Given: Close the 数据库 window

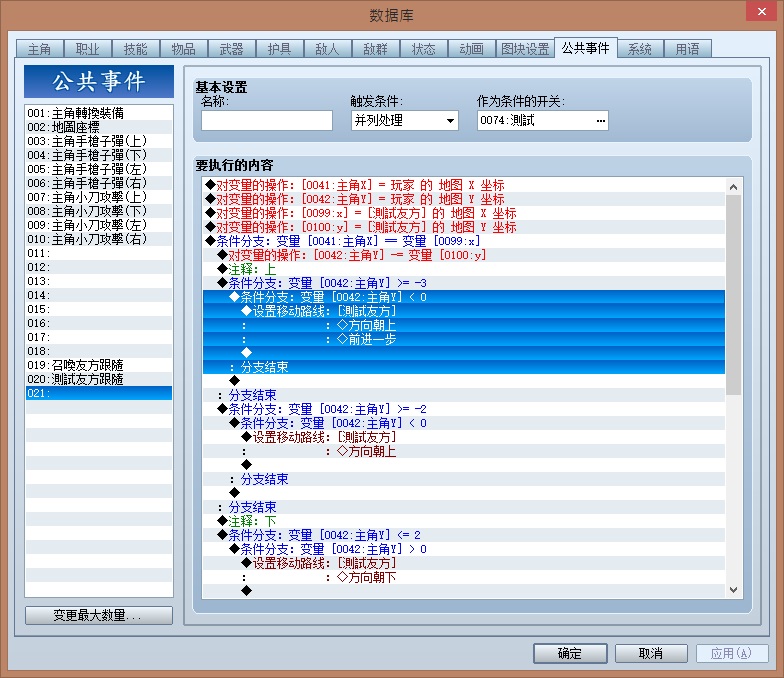Looking at the screenshot, I should point(762,11).
